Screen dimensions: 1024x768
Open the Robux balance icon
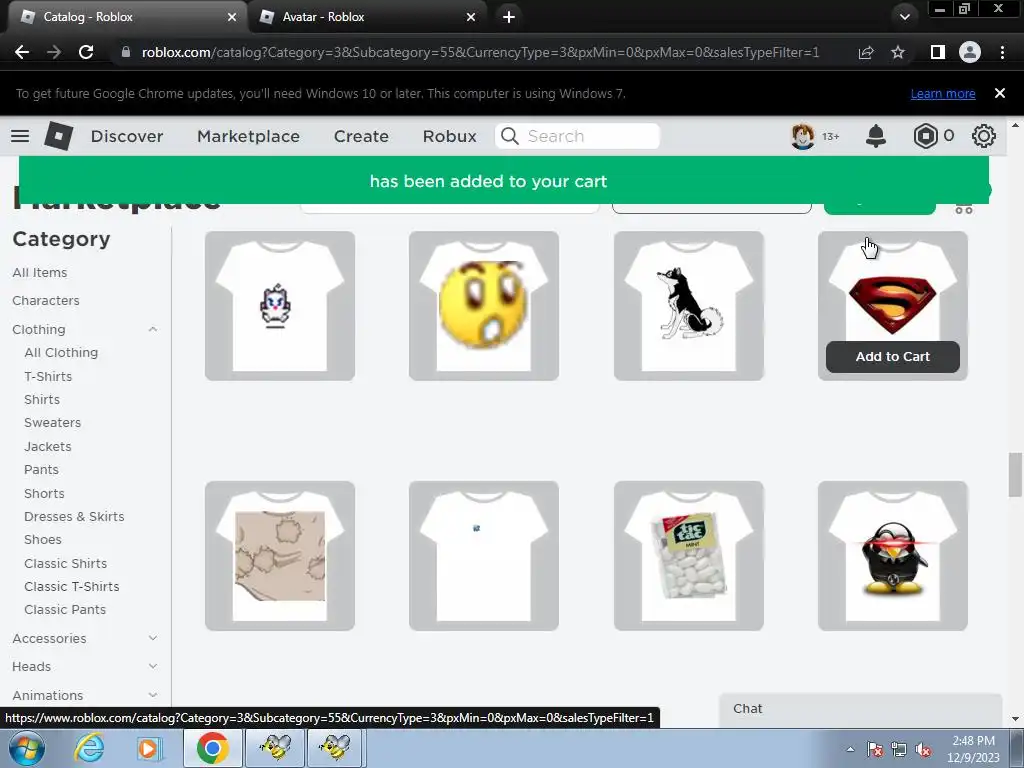point(925,136)
